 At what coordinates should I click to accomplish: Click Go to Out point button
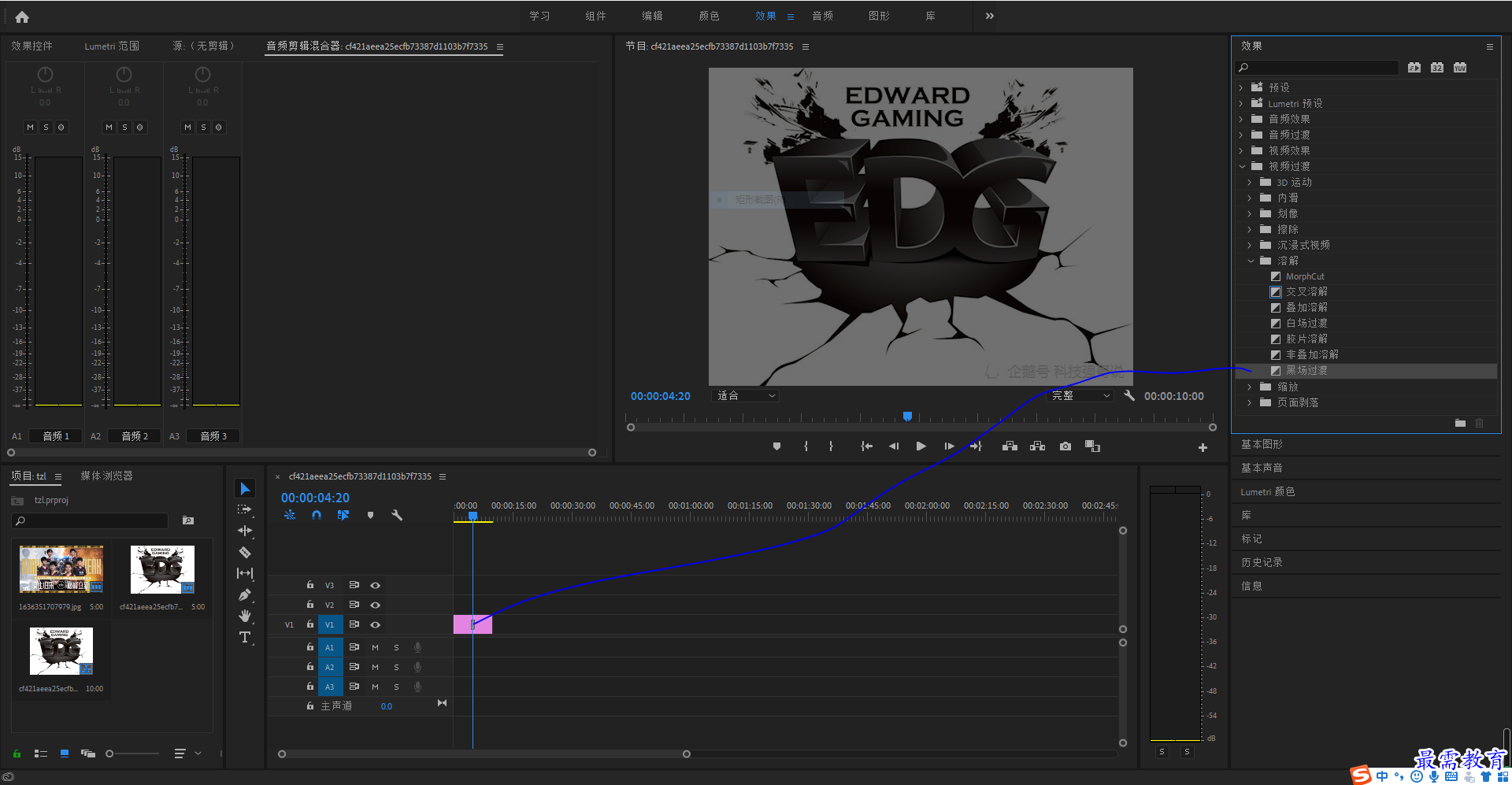pyautogui.click(x=976, y=446)
